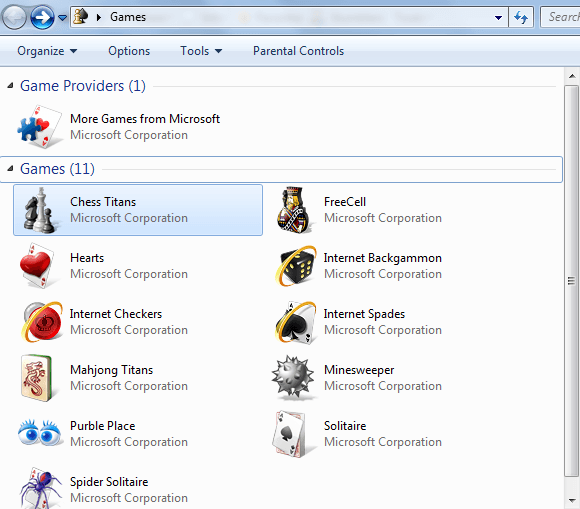Select the More Games from Microsoft label

(145, 119)
